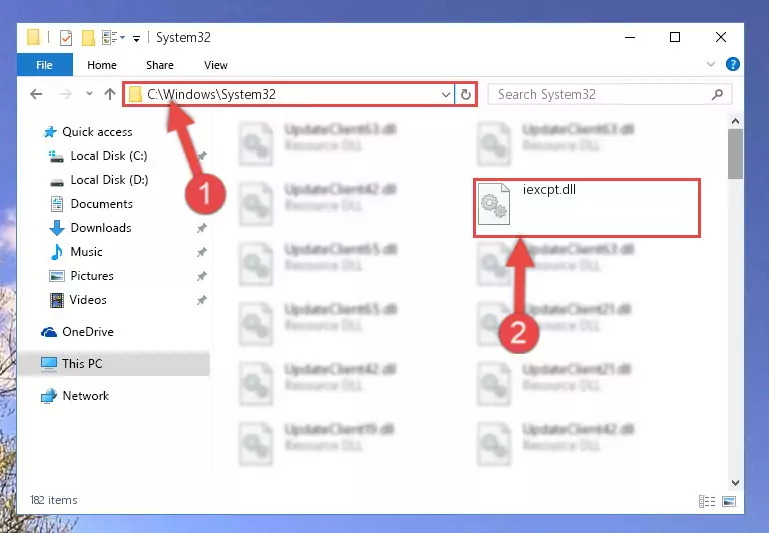Image resolution: width=769 pixels, height=533 pixels.
Task: Go forward with the right arrow
Action: point(65,94)
